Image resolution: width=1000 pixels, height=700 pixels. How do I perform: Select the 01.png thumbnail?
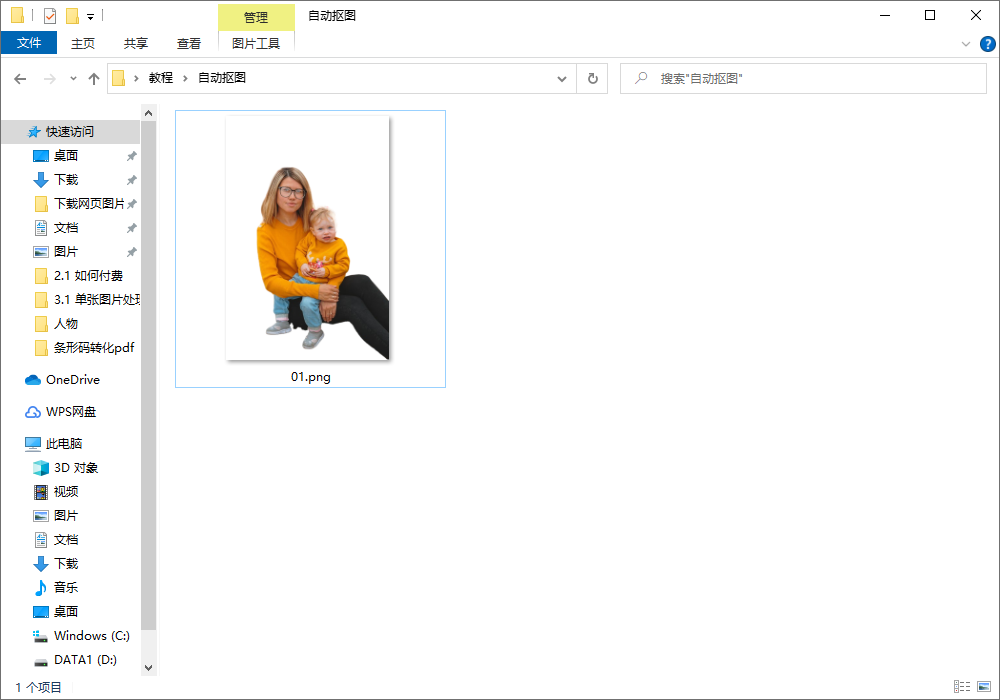click(x=309, y=248)
